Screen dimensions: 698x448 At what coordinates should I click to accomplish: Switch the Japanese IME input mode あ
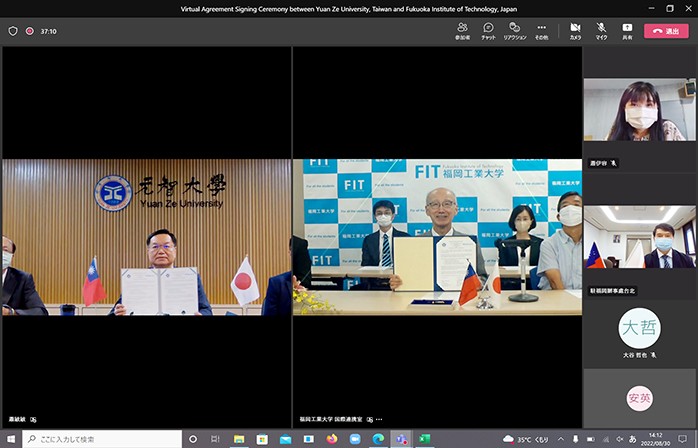633,439
